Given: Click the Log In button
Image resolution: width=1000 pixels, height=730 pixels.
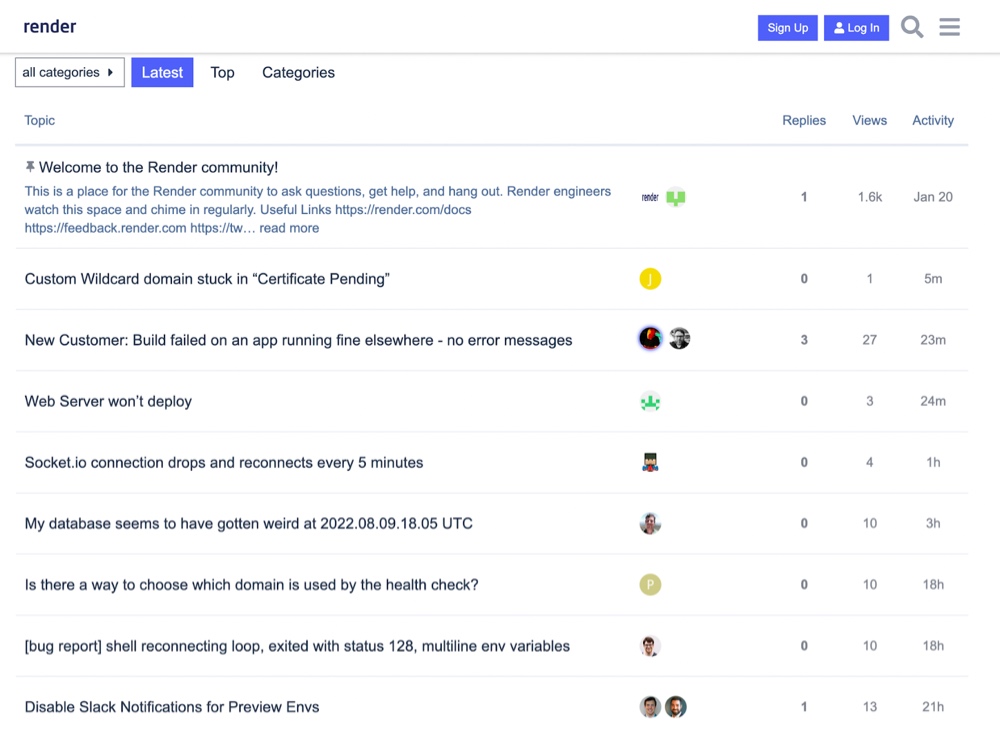Looking at the screenshot, I should [856, 28].
